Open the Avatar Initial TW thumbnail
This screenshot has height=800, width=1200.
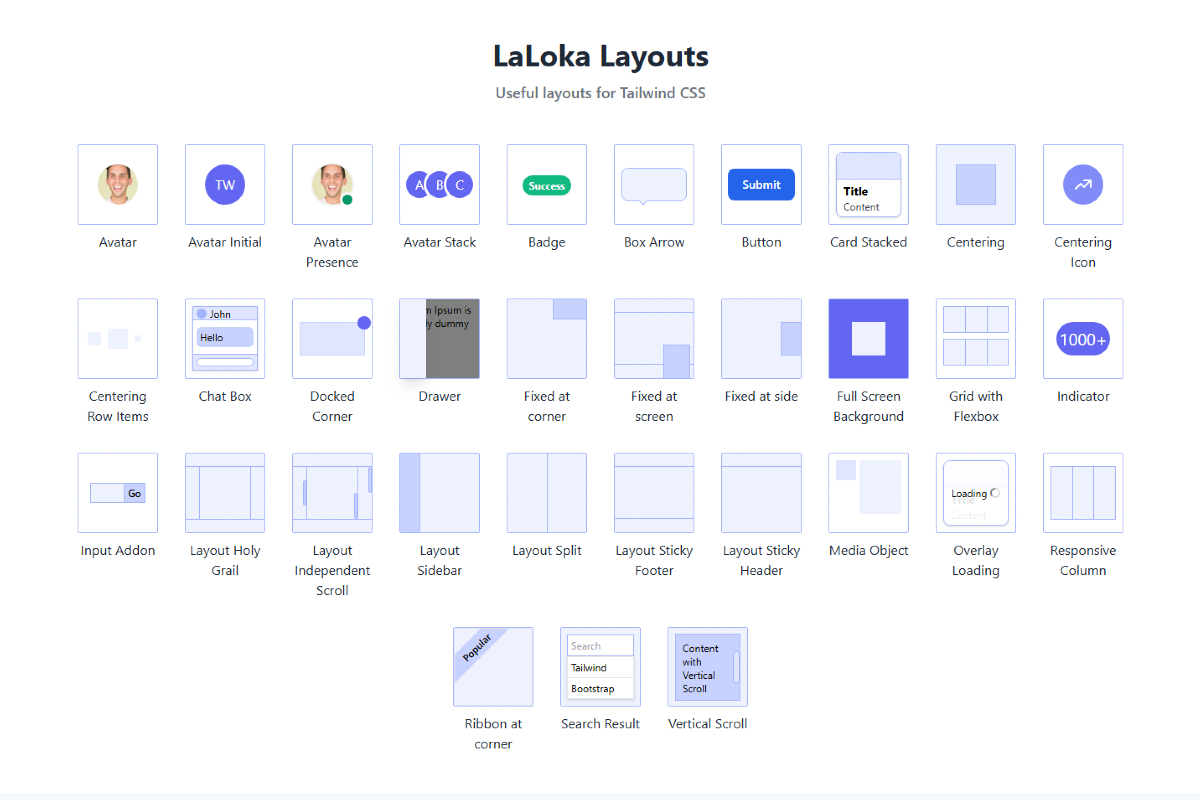click(x=225, y=184)
